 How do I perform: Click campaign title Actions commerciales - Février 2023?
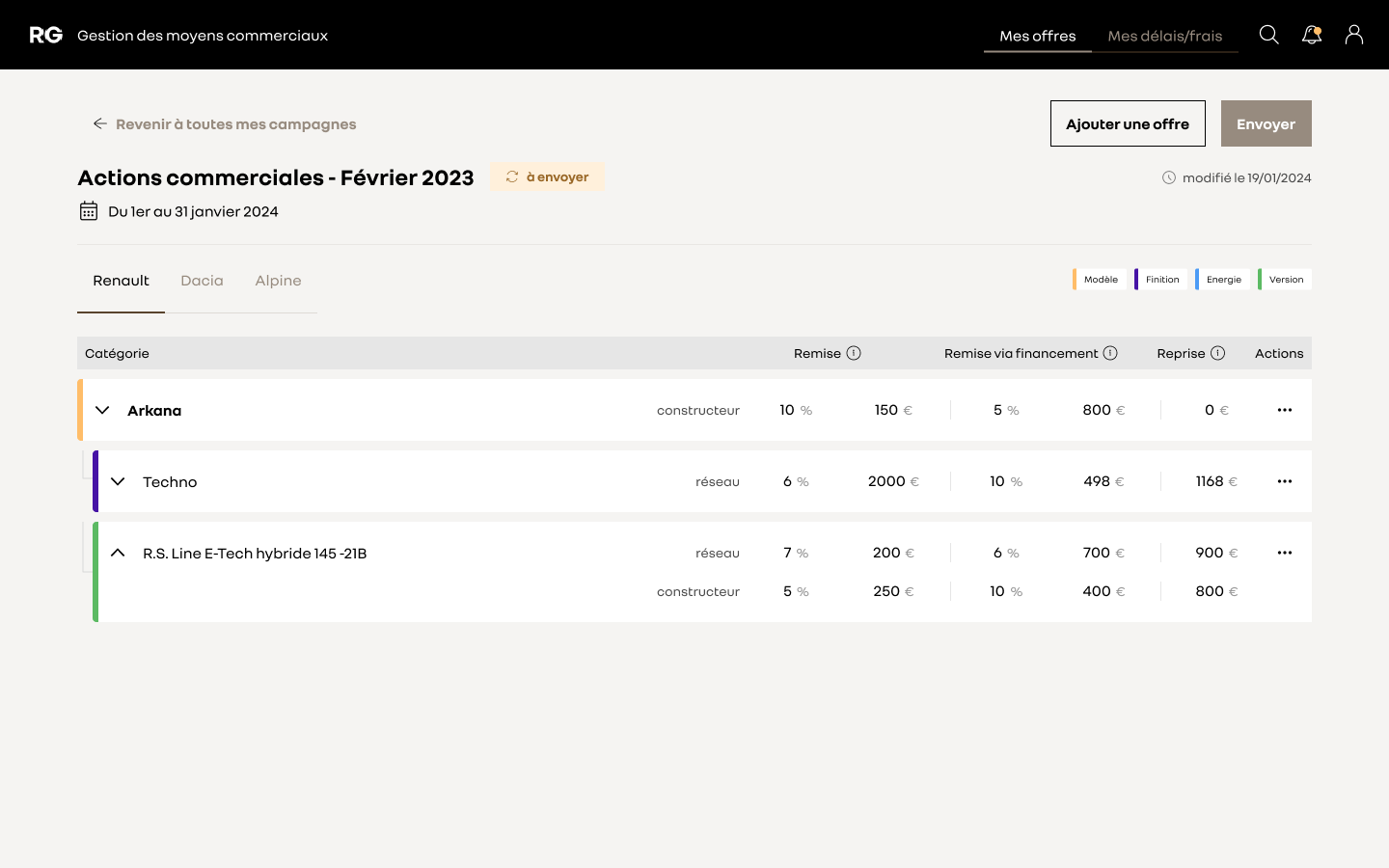pos(276,177)
